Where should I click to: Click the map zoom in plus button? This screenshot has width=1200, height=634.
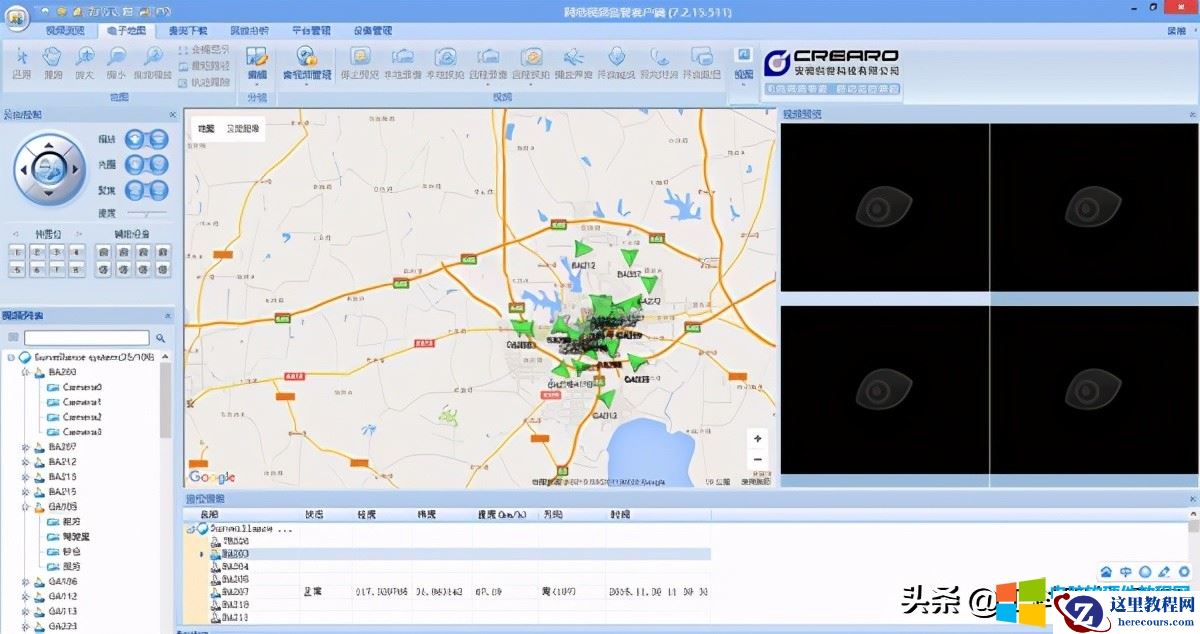point(758,438)
